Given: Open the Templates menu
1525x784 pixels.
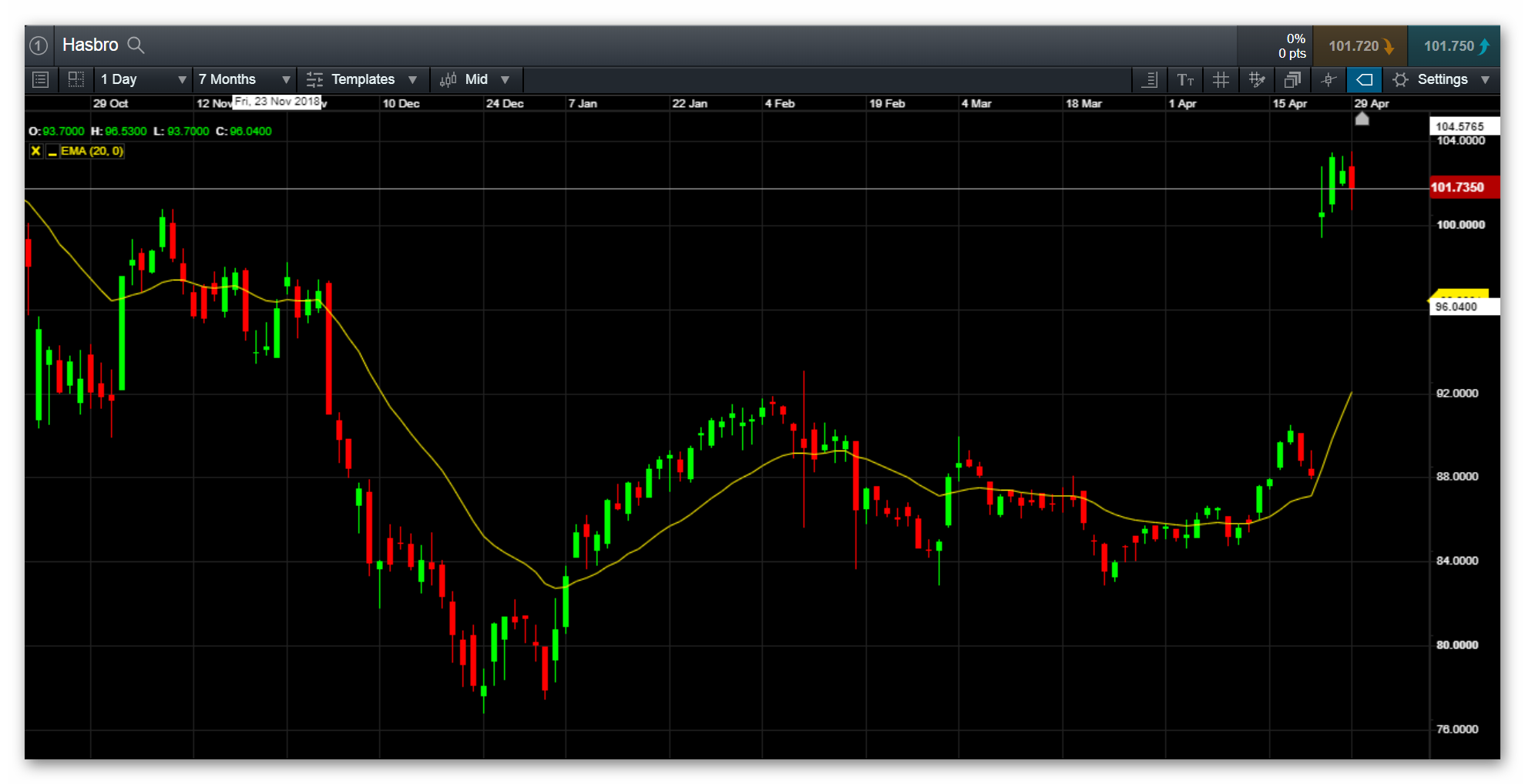Looking at the screenshot, I should coord(362,79).
